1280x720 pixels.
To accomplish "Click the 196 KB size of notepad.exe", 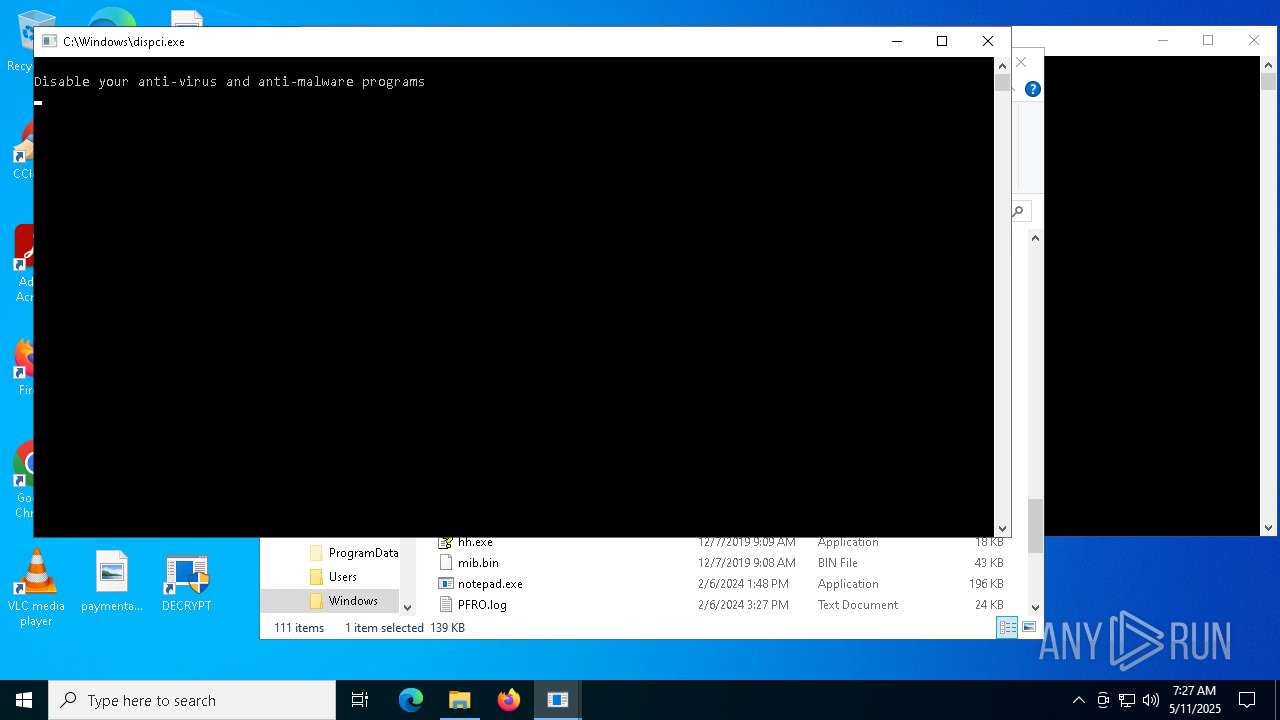I will coord(985,584).
